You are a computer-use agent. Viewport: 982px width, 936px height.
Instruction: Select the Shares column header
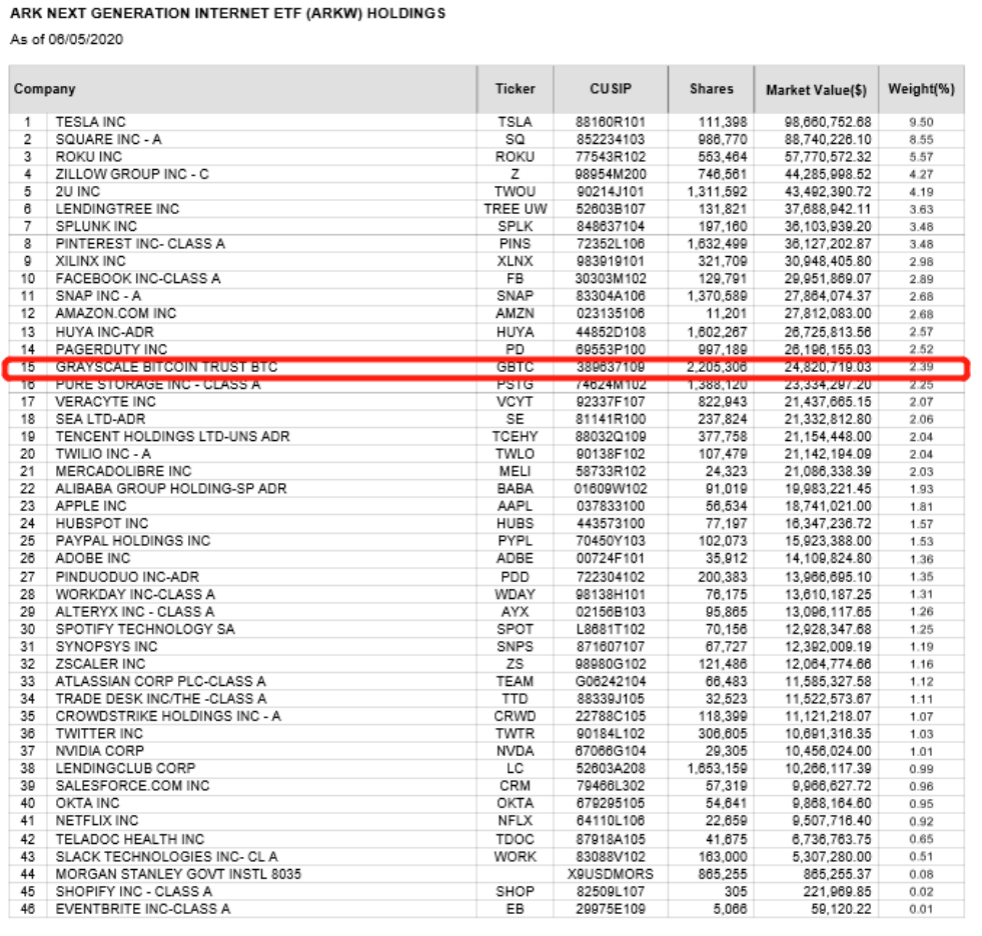tap(711, 89)
